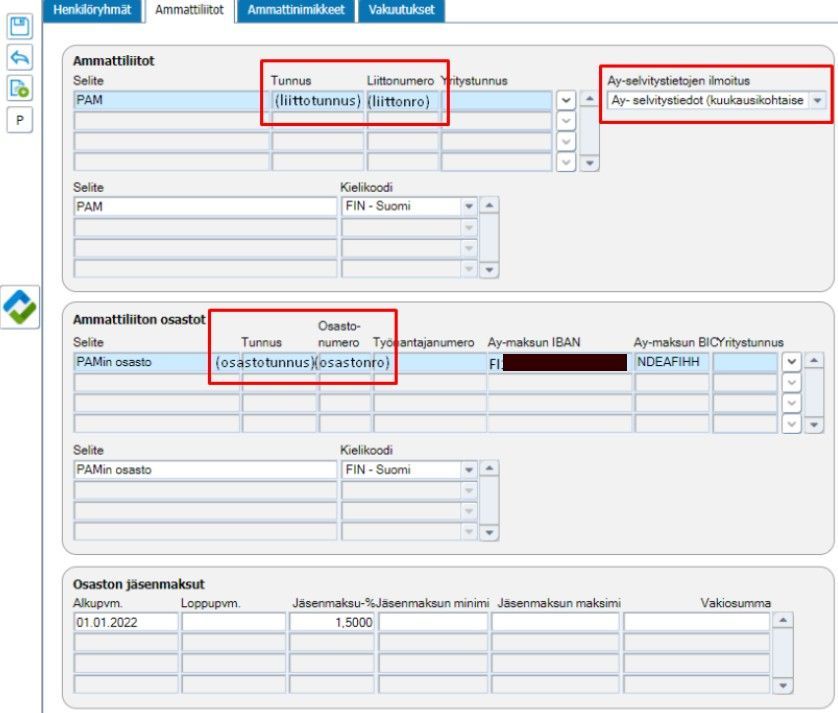Click the new document icon
Viewport: 838px width, 713px height.
pyautogui.click(x=20, y=88)
